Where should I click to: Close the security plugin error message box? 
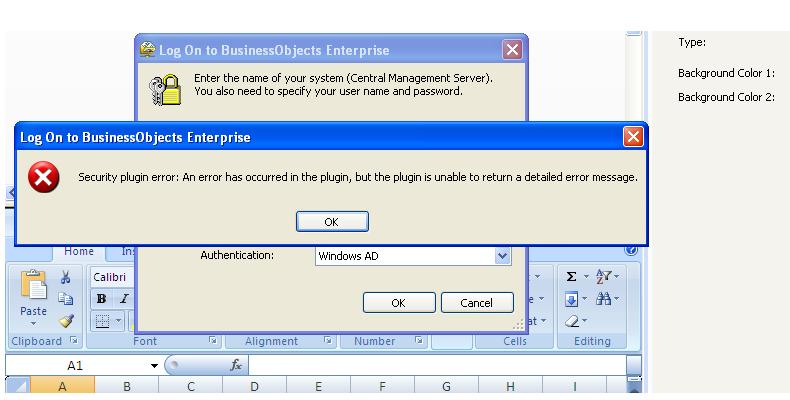pos(633,137)
